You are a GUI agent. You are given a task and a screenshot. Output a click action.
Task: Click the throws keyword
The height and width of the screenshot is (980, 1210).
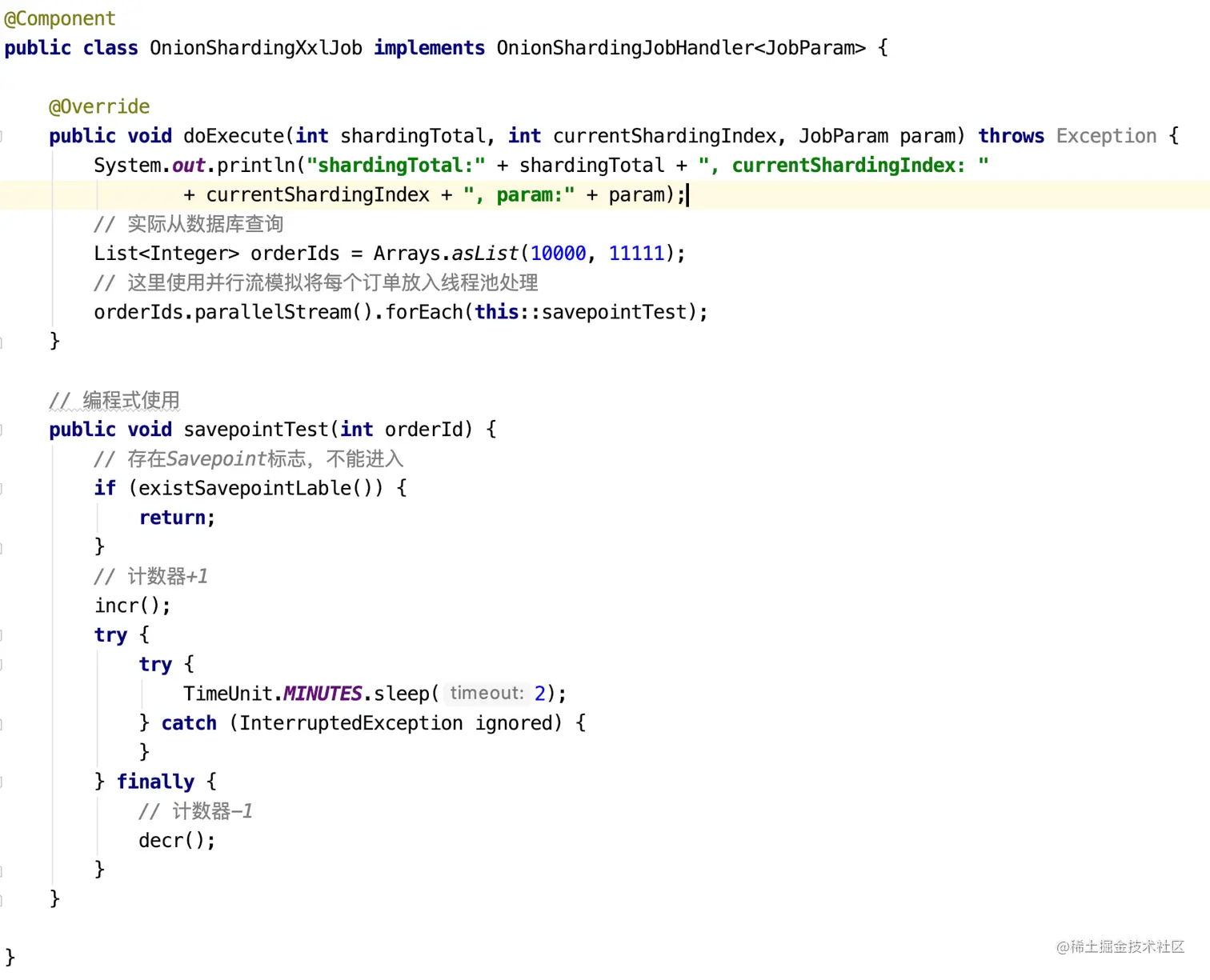pos(1011,136)
